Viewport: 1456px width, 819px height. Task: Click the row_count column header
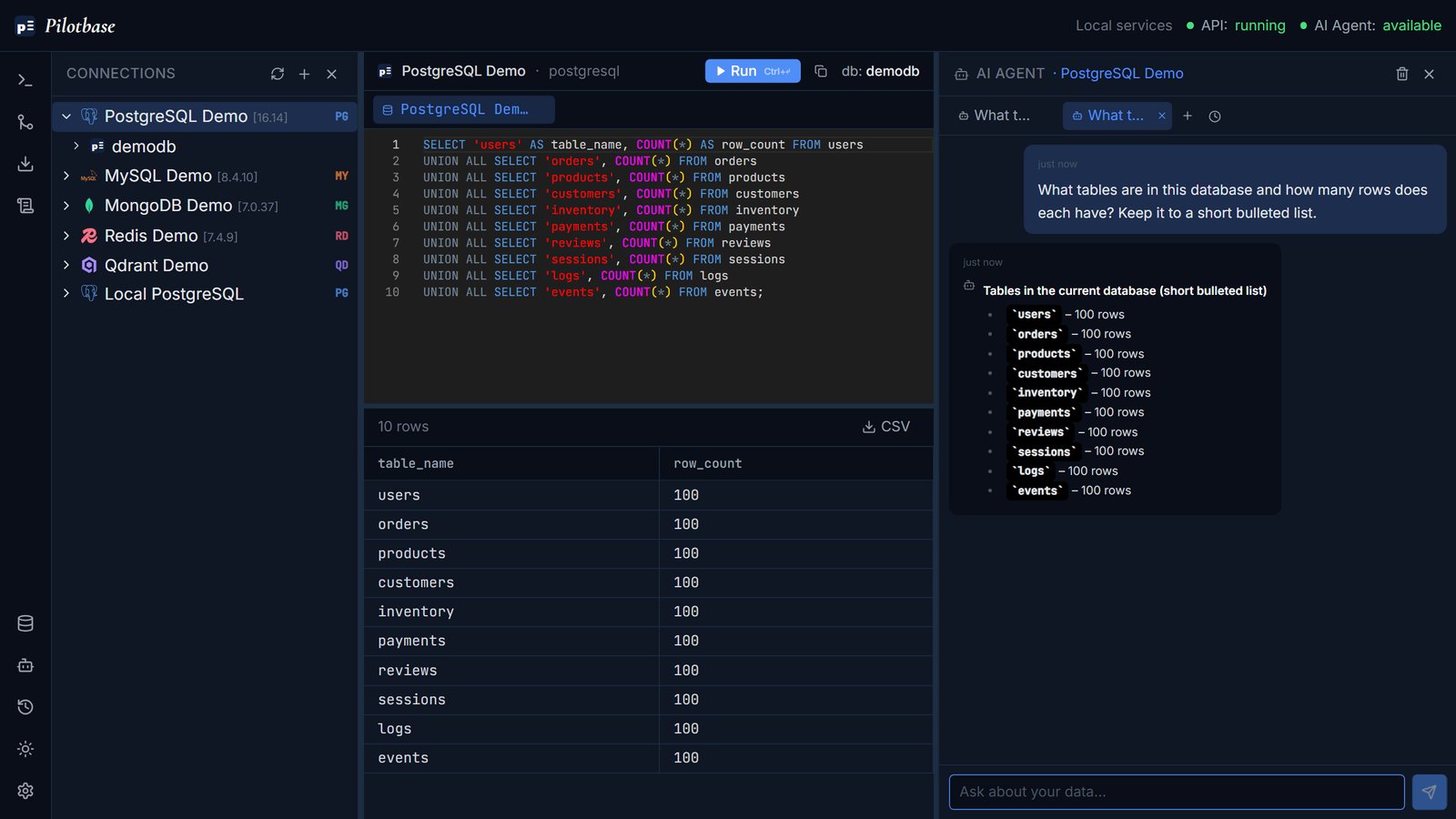pos(796,463)
